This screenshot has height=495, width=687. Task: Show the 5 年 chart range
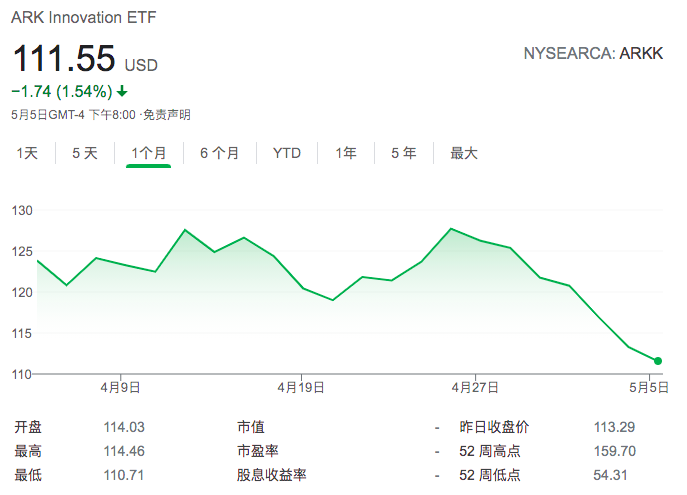pos(404,153)
